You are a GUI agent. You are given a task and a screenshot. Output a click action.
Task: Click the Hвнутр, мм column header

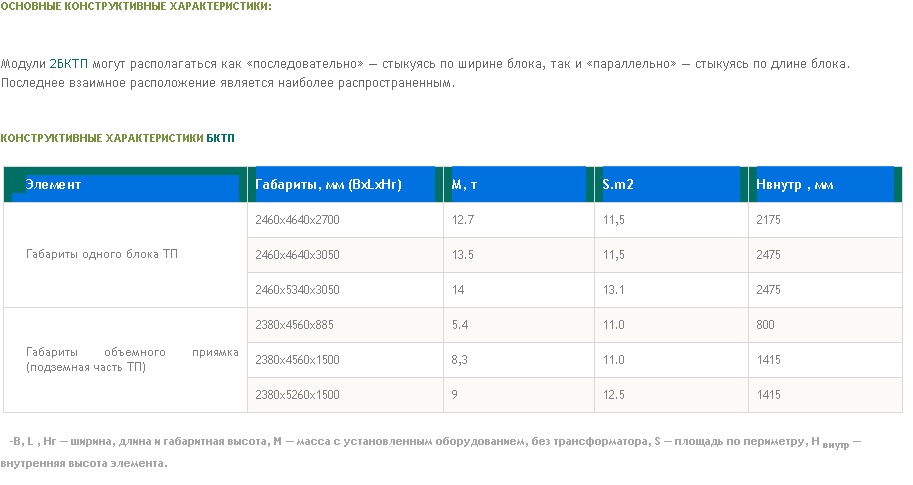(795, 185)
